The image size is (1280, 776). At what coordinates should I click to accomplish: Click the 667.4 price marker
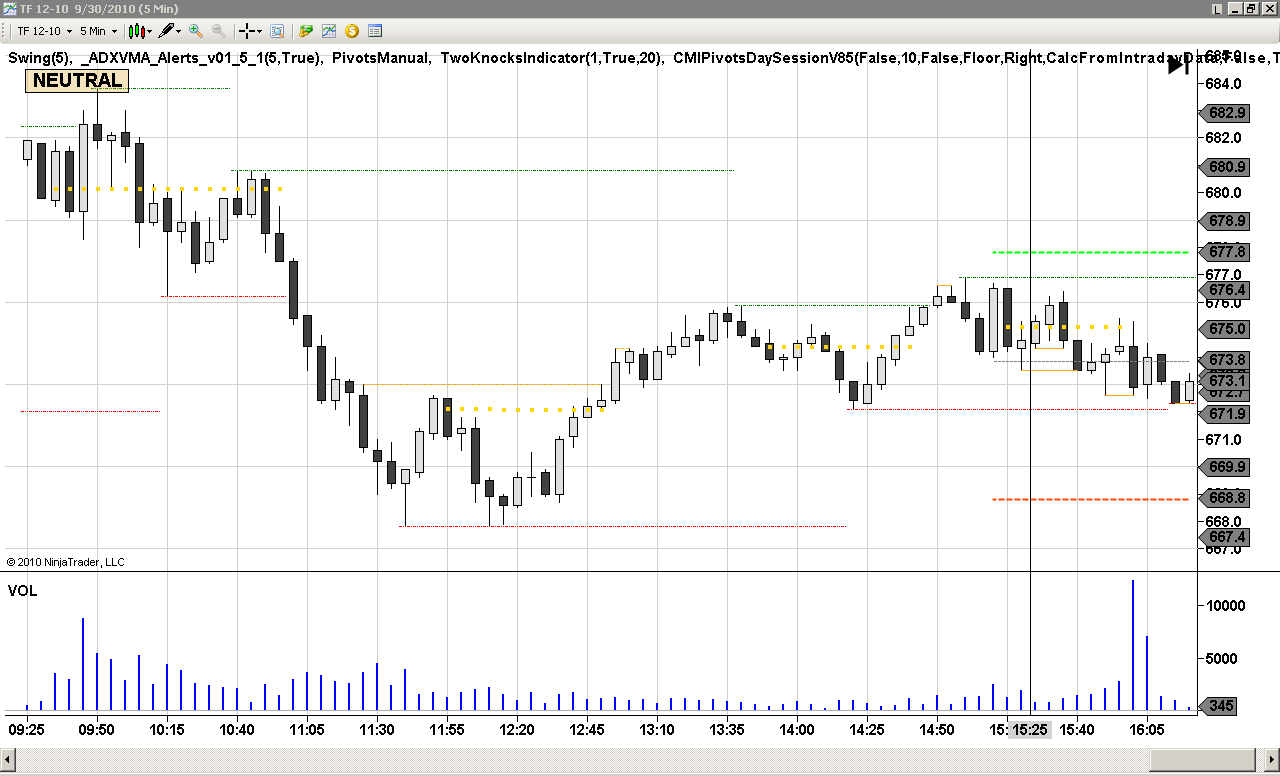tap(1226, 537)
